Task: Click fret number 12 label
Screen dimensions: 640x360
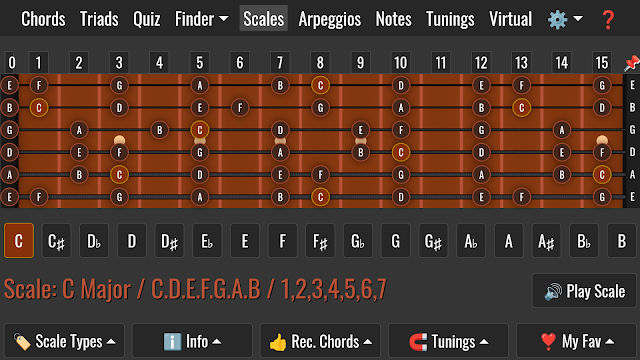Action: (x=481, y=63)
